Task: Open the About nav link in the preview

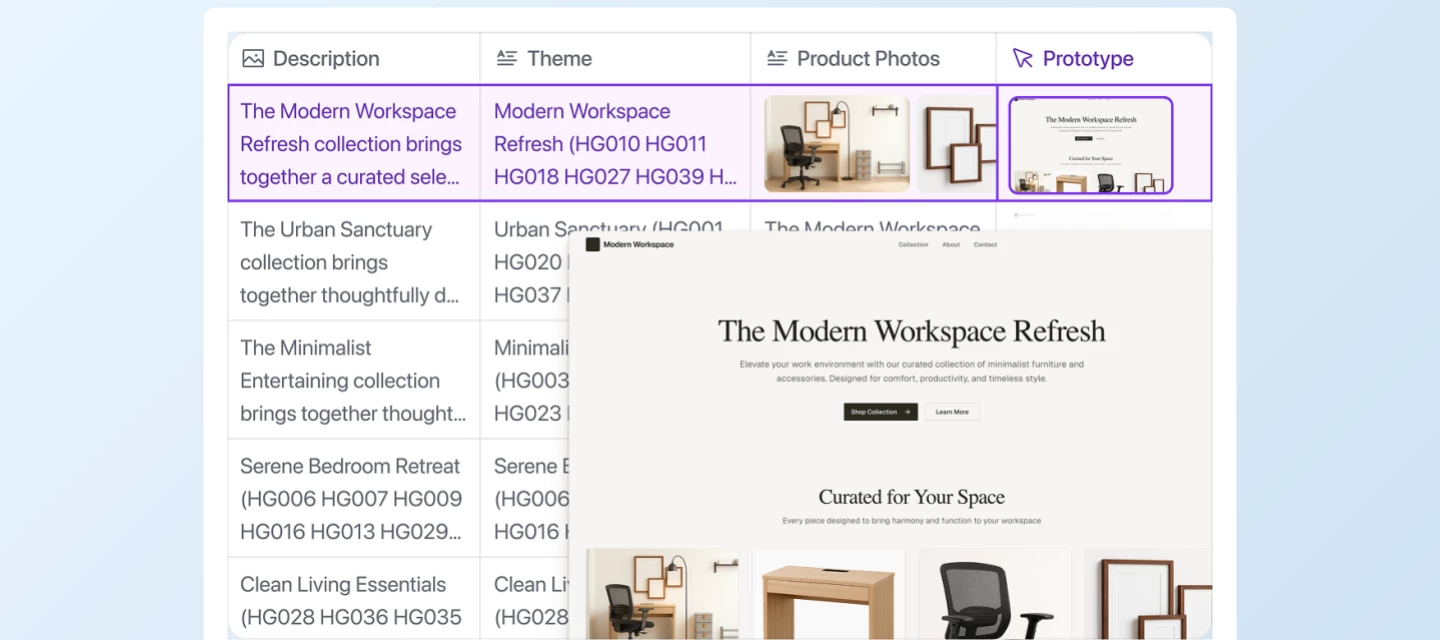Action: (951, 245)
